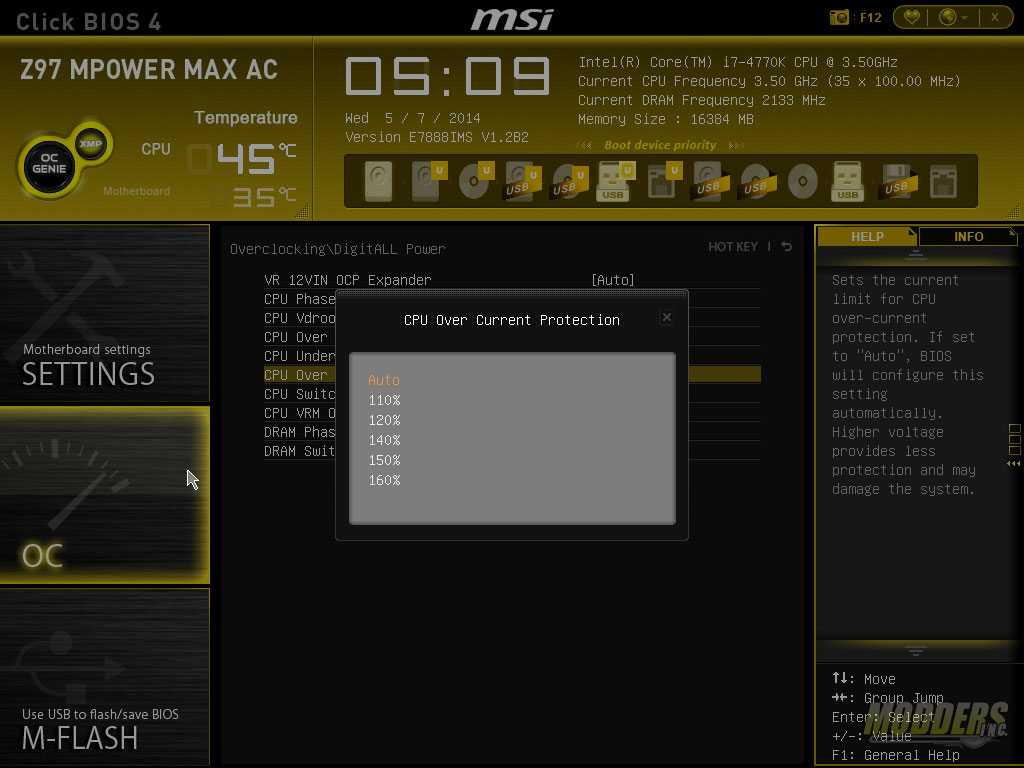Open the Motherboard SETTINGS section

(104, 313)
